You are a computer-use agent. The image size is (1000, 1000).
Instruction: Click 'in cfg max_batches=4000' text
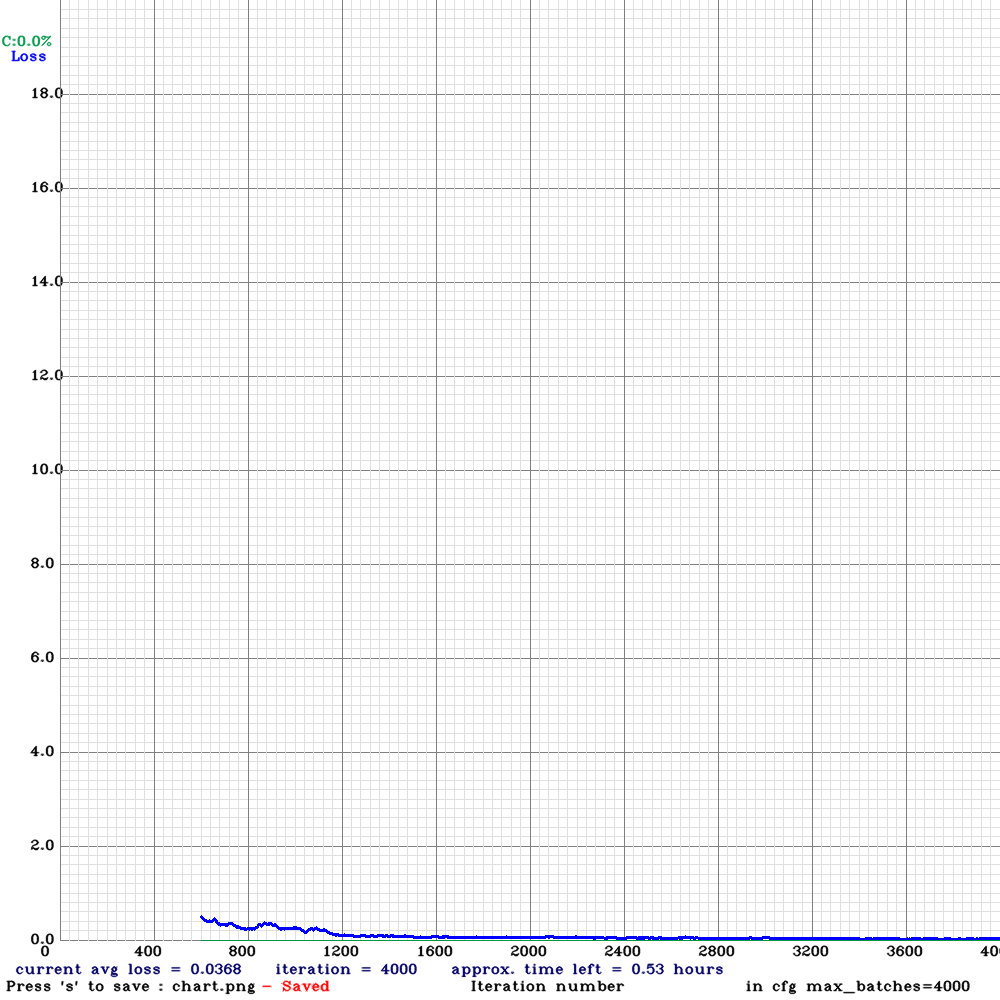(x=858, y=987)
